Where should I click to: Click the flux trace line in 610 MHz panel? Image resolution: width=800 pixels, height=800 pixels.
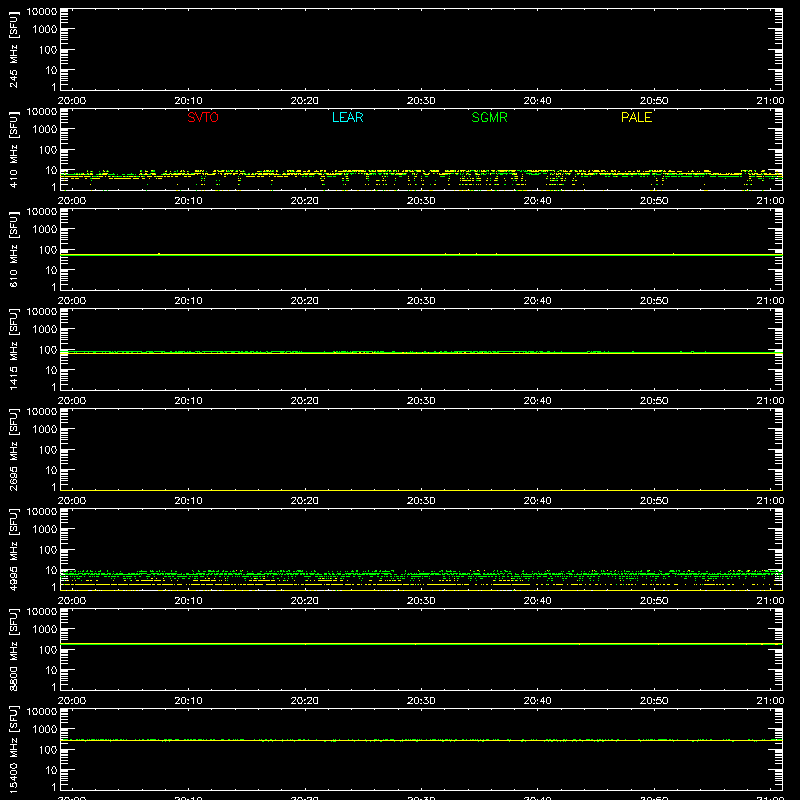point(421,255)
